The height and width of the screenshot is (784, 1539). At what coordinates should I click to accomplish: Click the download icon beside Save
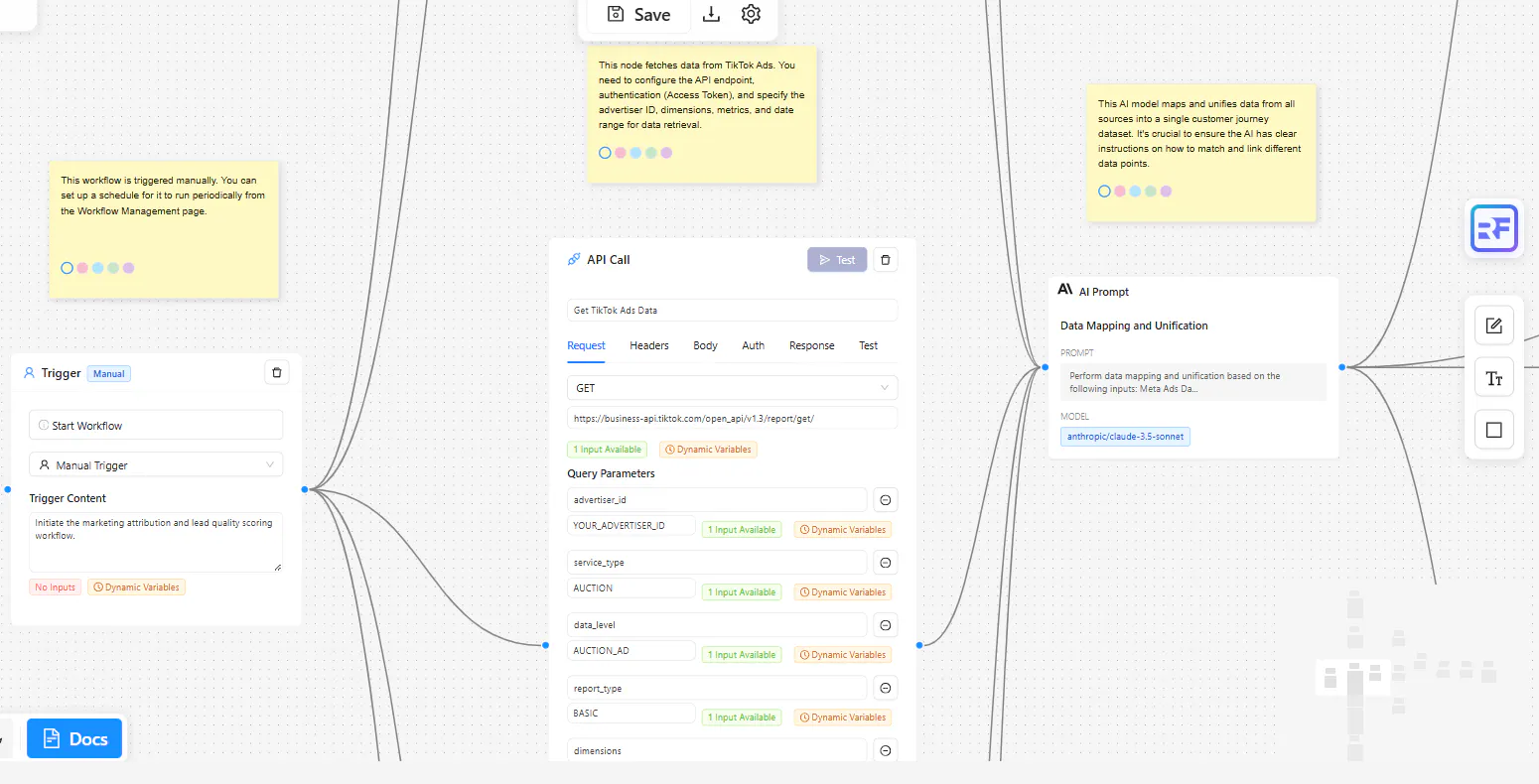click(x=711, y=14)
